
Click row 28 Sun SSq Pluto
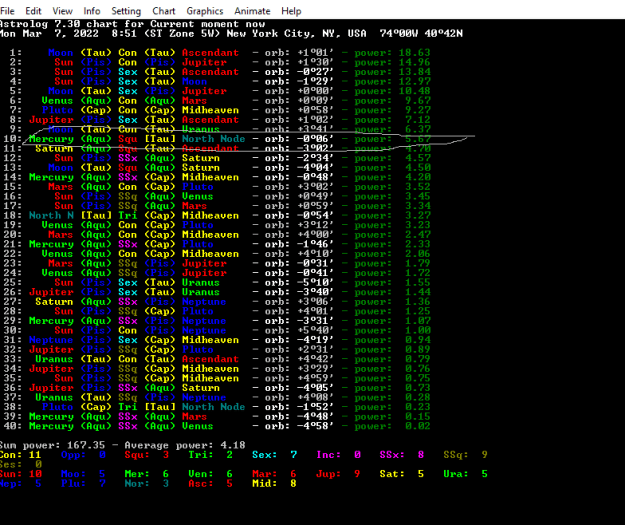click(217, 311)
